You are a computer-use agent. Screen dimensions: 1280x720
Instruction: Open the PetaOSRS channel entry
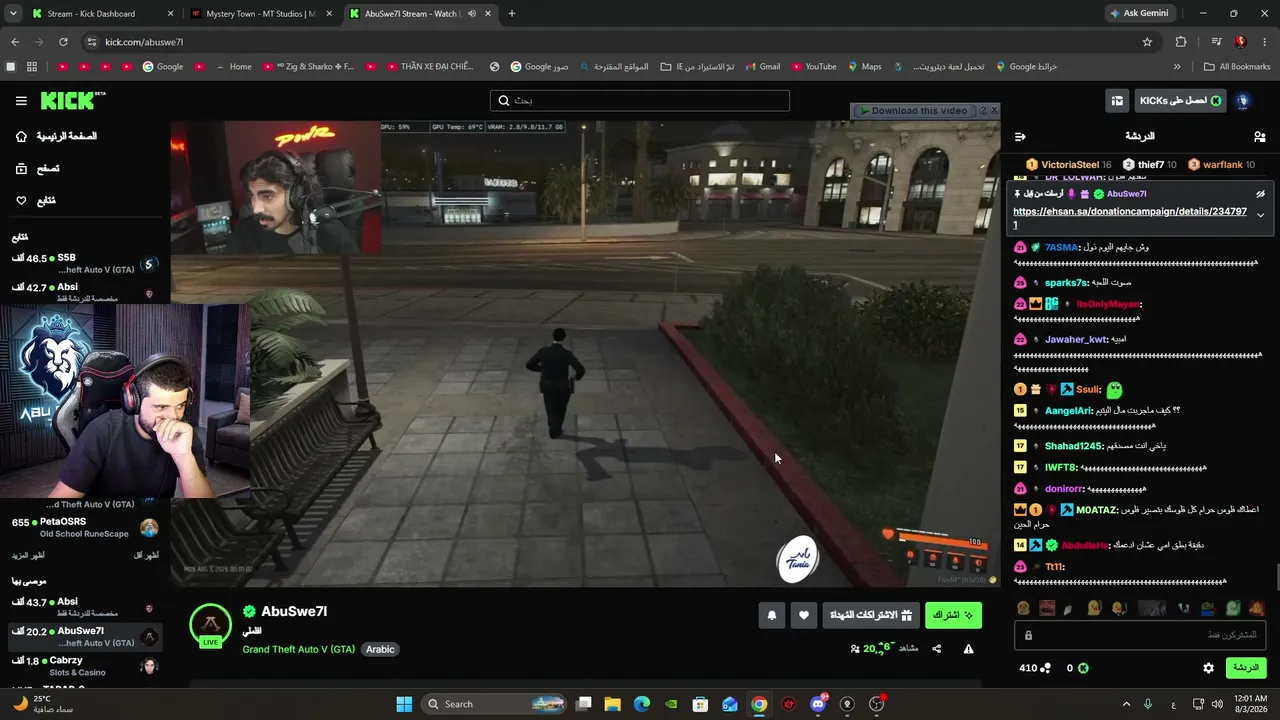(85, 527)
